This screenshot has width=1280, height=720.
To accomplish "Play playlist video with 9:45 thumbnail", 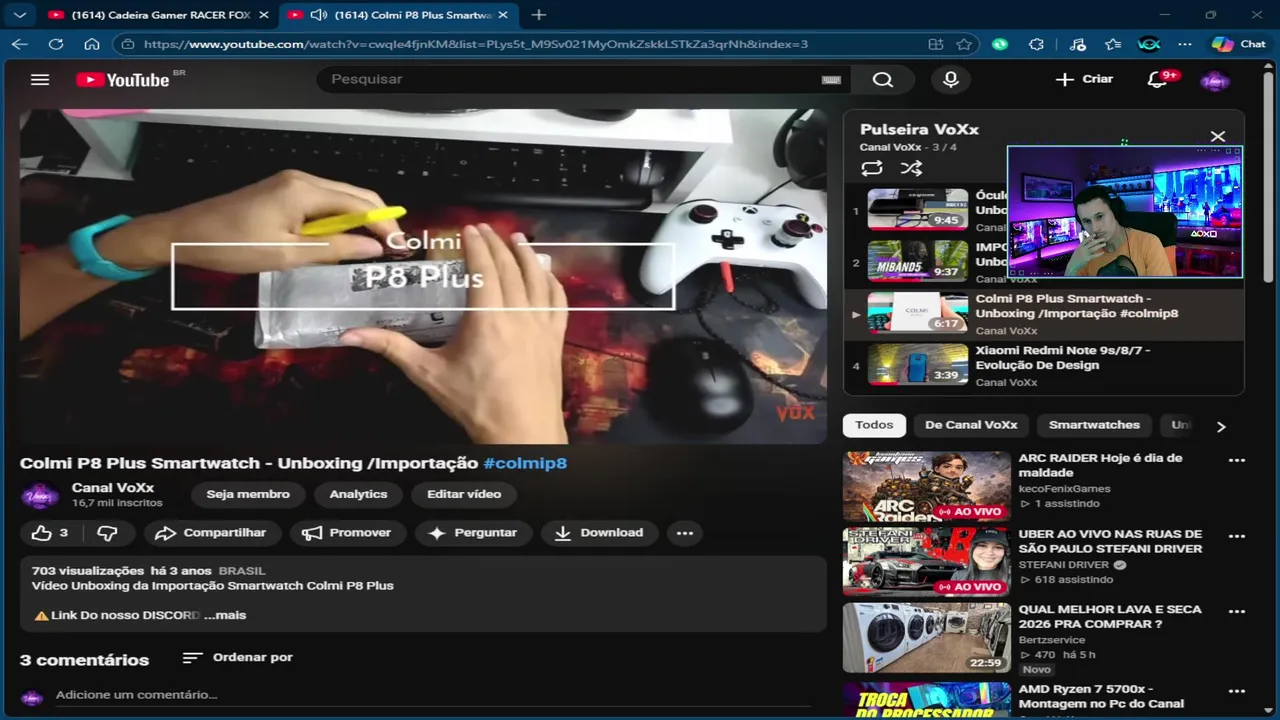I will 917,209.
